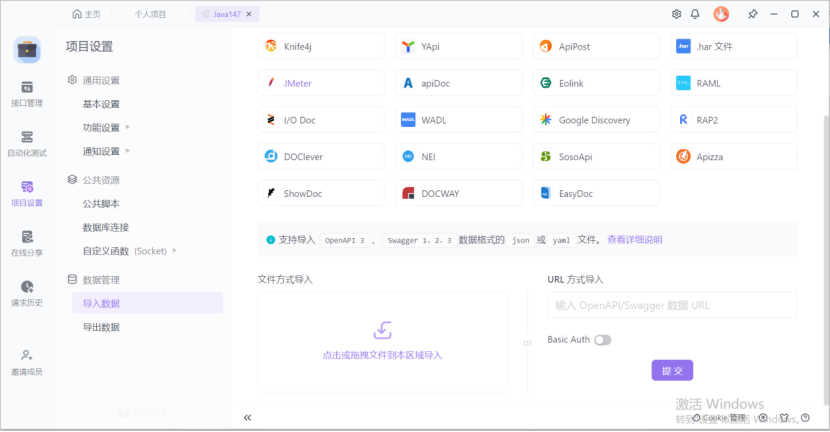Click the ApiPost logo icon

(546, 46)
